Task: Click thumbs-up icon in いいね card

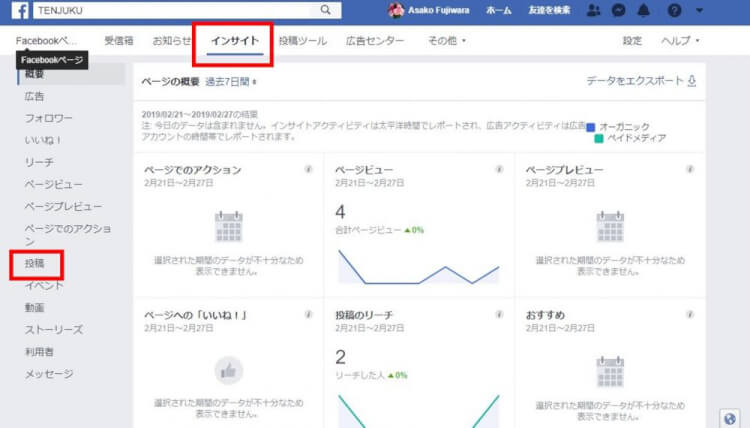Action: 229,371
